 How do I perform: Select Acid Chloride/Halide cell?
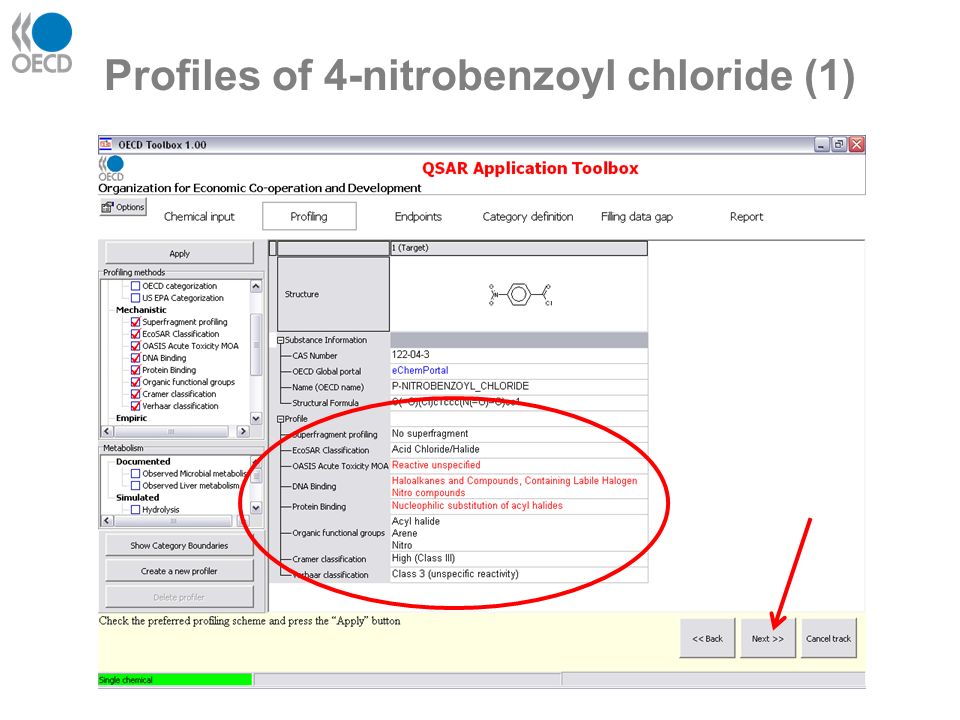pyautogui.click(x=519, y=449)
